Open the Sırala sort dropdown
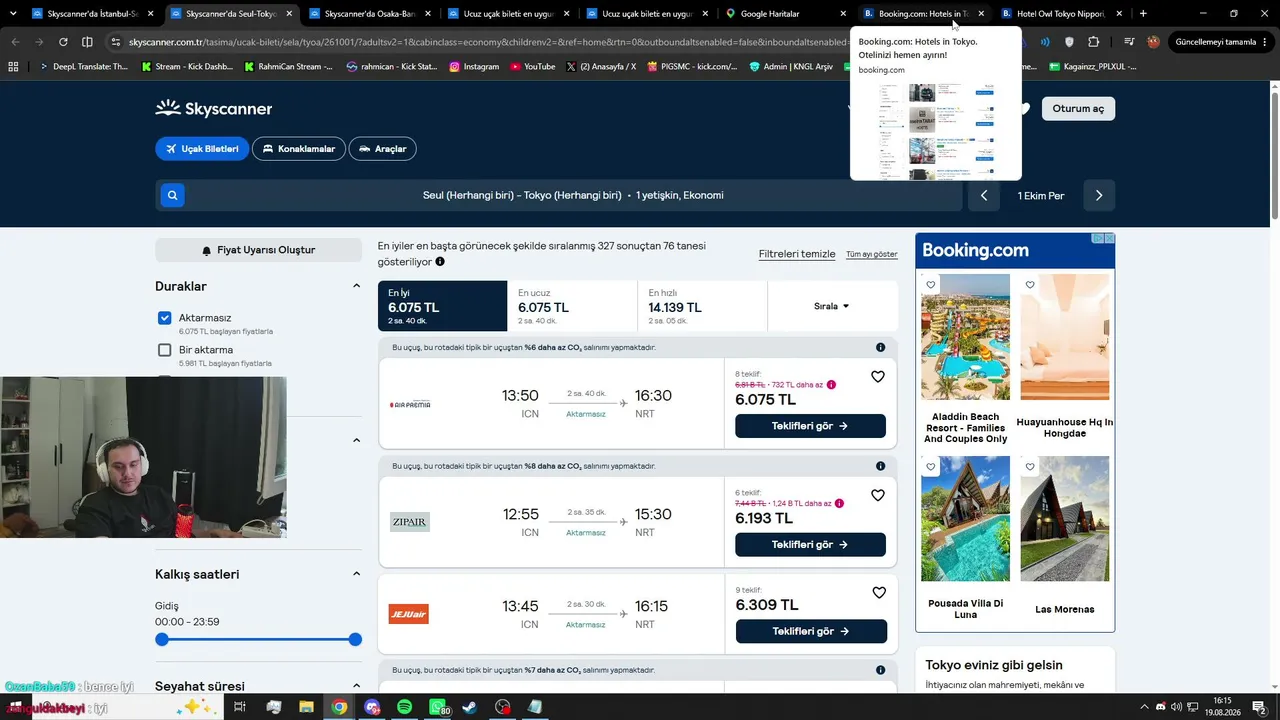 pyautogui.click(x=832, y=306)
